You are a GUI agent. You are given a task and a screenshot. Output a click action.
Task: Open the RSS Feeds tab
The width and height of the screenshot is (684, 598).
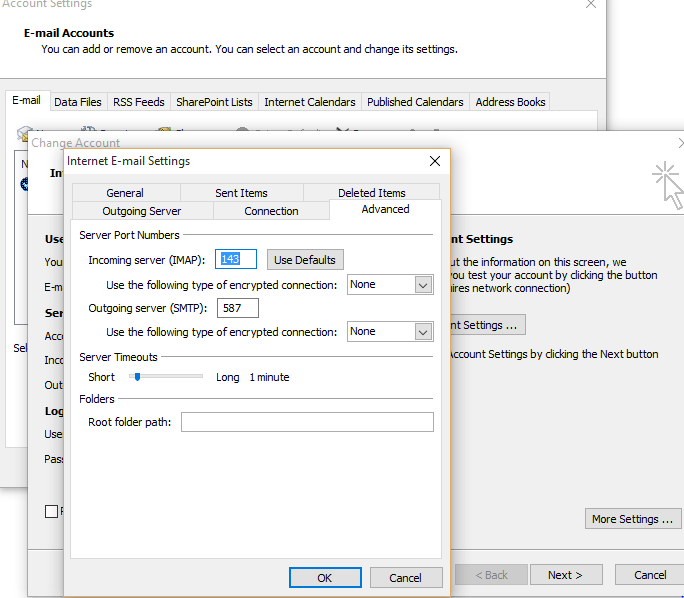click(139, 102)
